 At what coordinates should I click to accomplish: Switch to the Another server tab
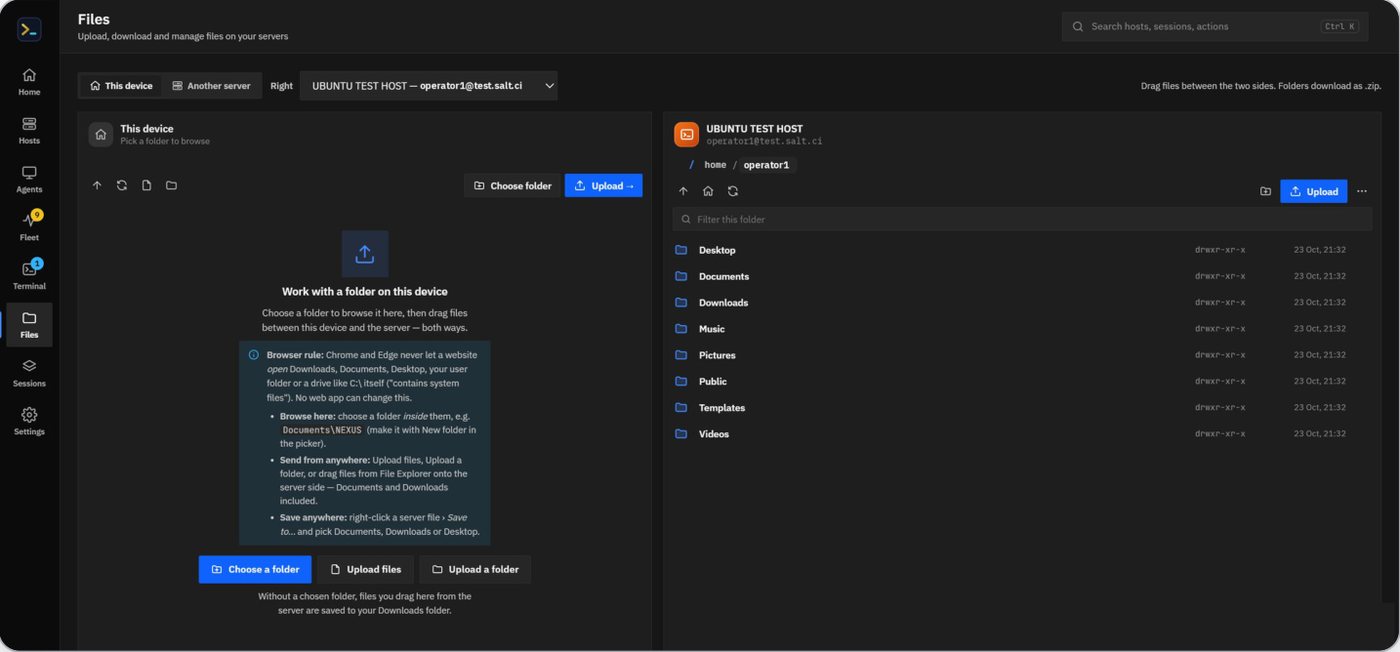point(211,86)
